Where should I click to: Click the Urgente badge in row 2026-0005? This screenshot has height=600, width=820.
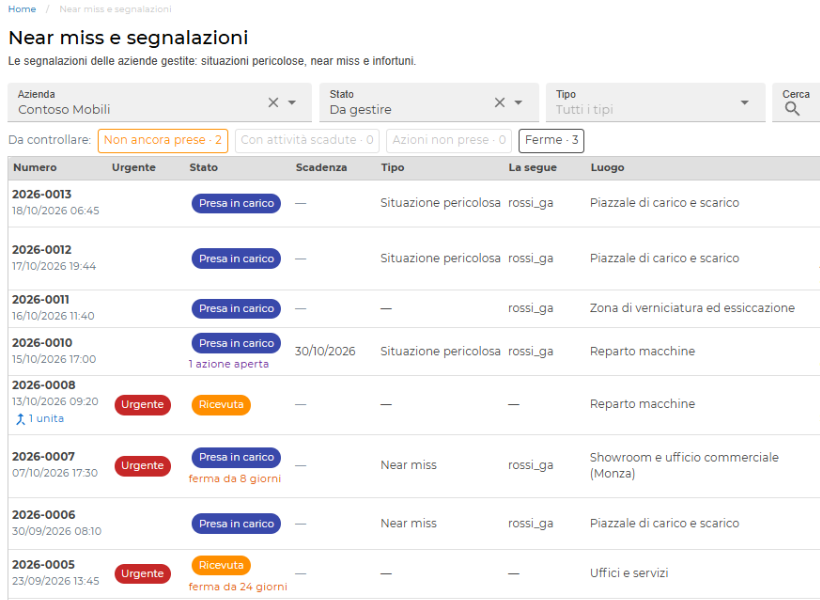pyautogui.click(x=143, y=573)
